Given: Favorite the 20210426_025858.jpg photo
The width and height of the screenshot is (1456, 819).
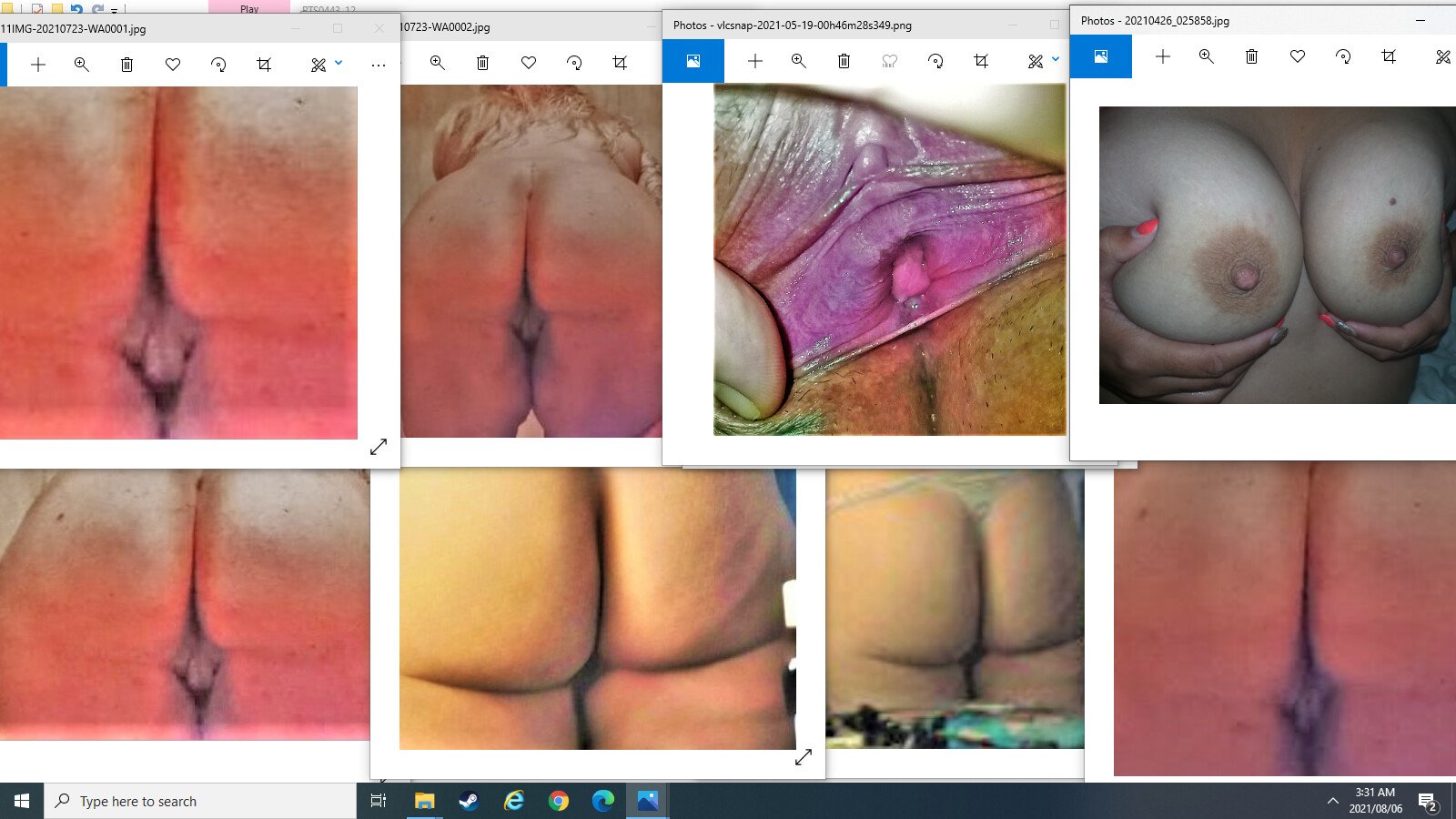Looking at the screenshot, I should (x=1298, y=56).
